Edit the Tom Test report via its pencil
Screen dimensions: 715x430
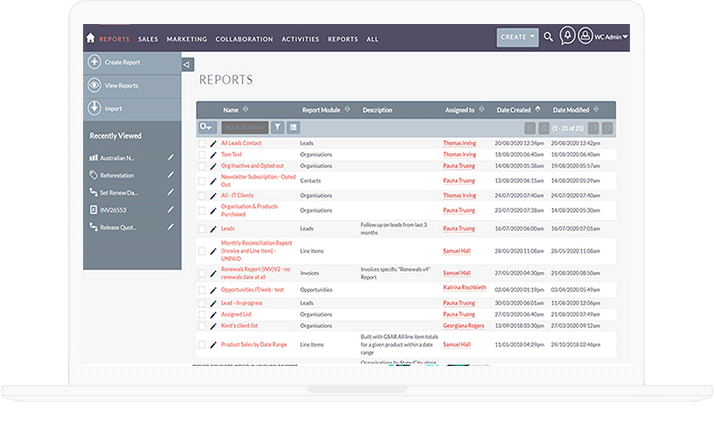[213, 155]
